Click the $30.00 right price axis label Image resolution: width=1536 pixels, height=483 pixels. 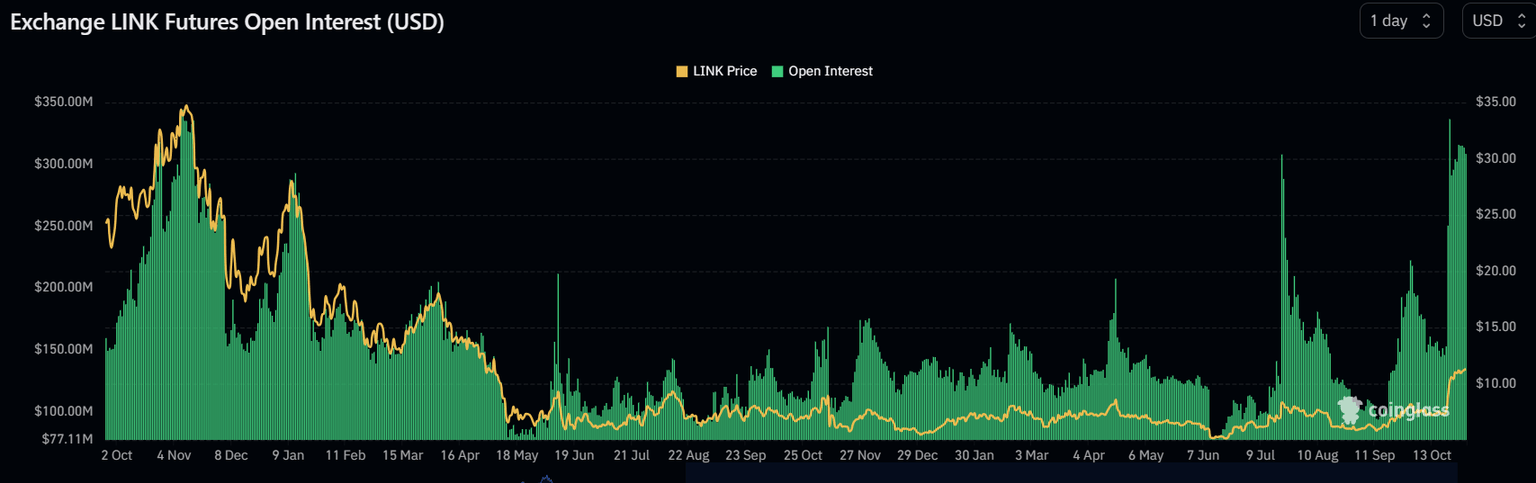[x=1496, y=158]
